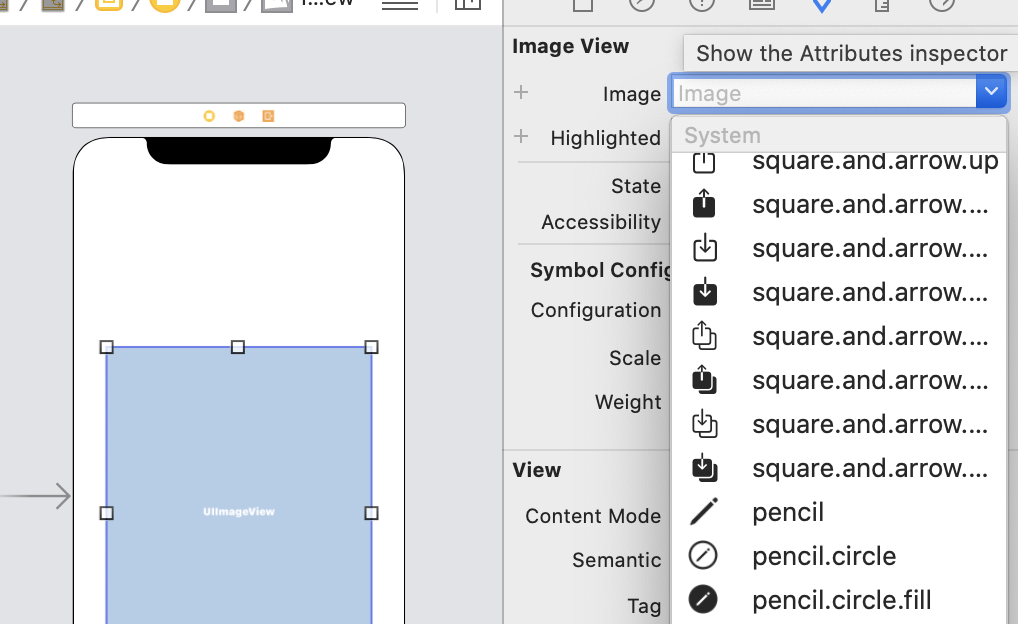Screen dimensions: 1018x624
Task: Collapse the Image combo box dropdown arrow
Action: (x=990, y=93)
